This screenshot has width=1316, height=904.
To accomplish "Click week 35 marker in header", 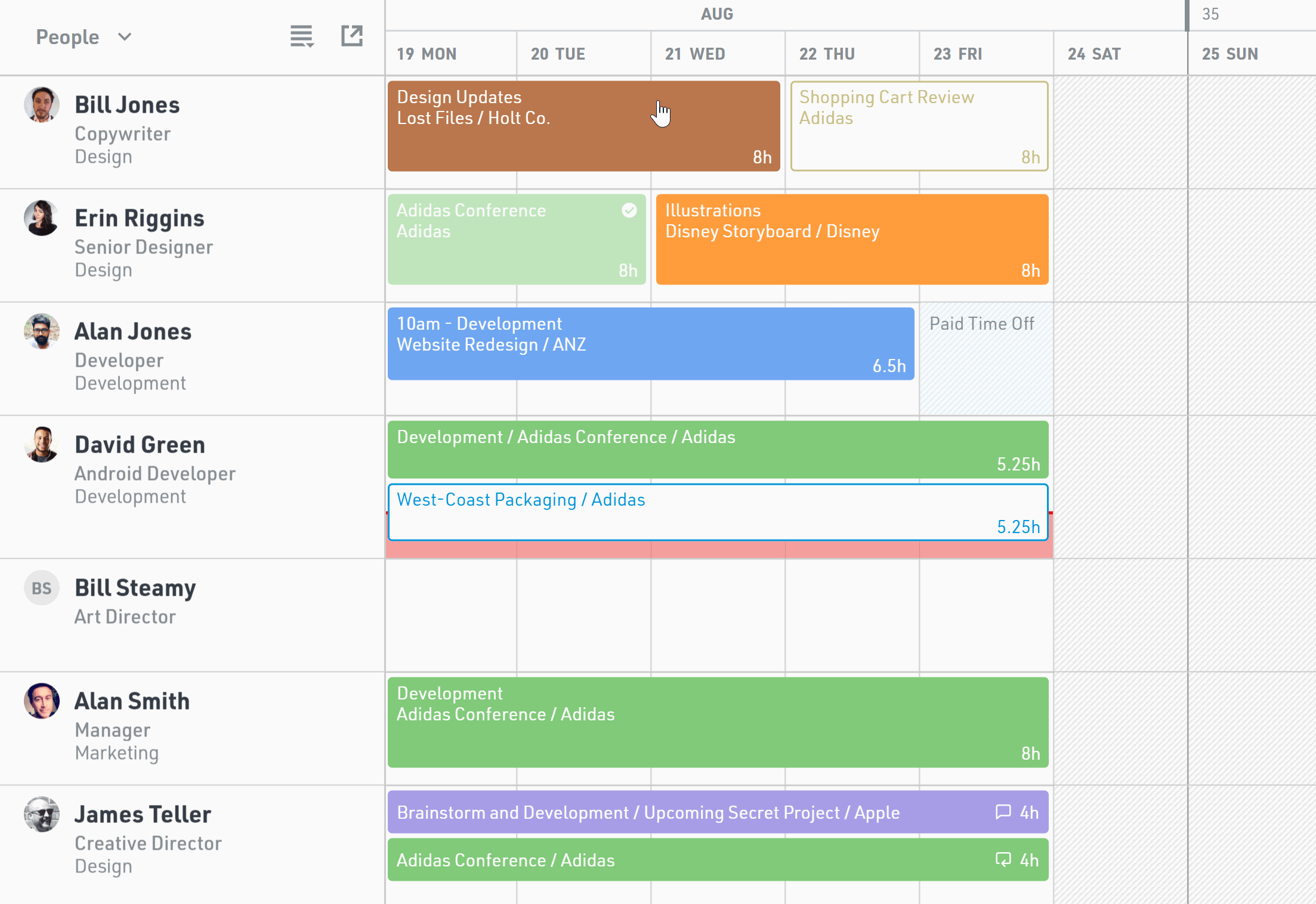I will [x=1210, y=14].
